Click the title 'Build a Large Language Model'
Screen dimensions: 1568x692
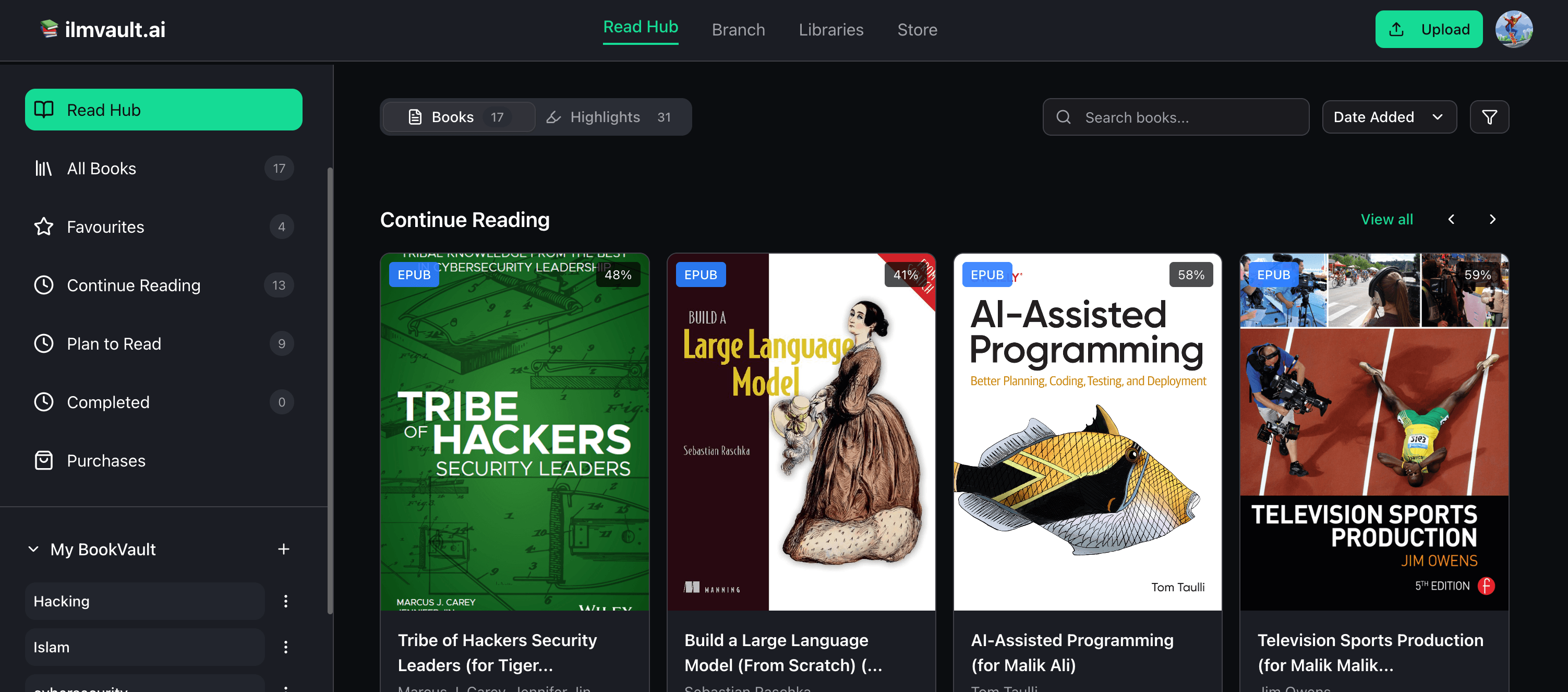point(783,652)
